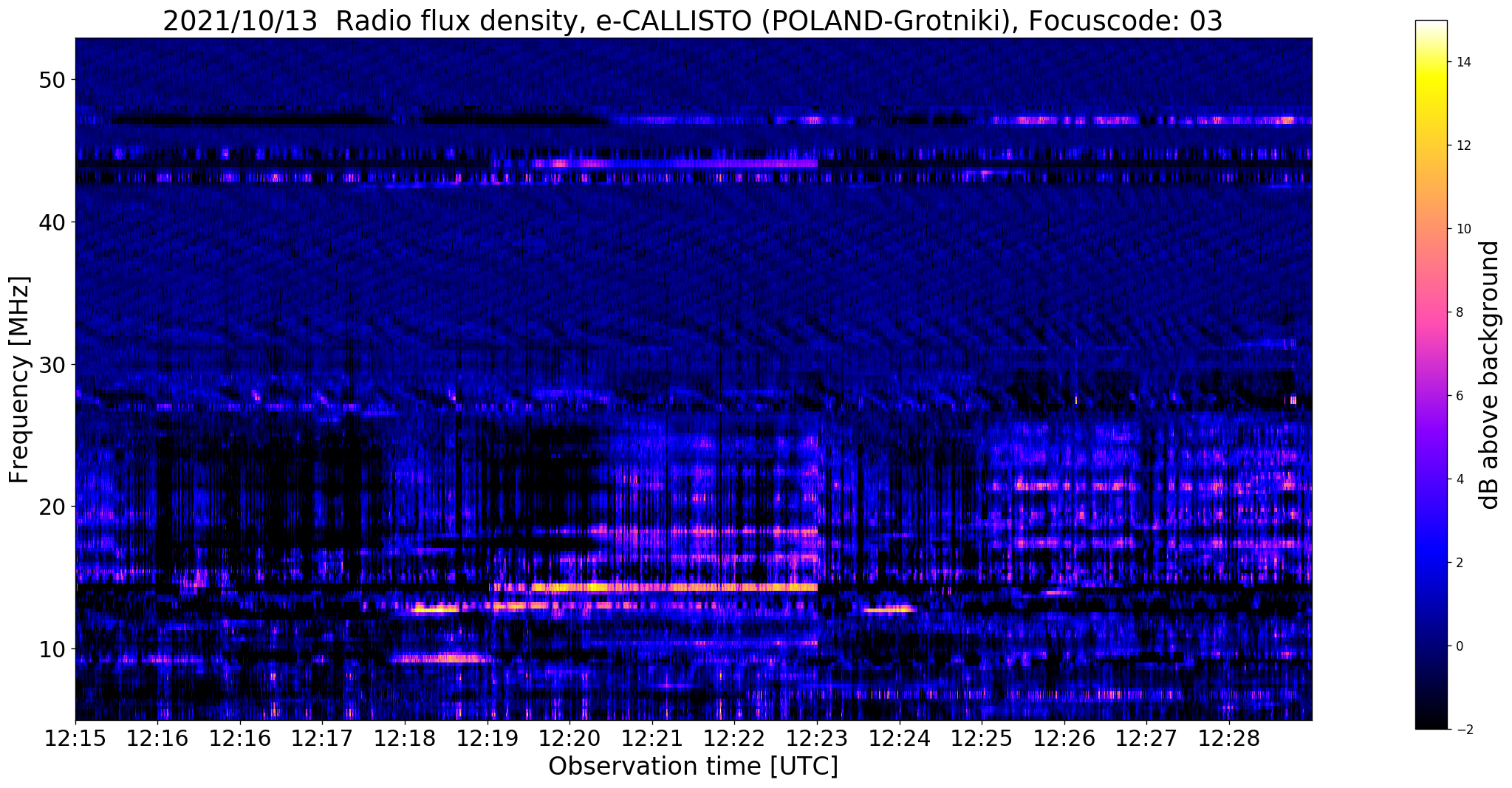This screenshot has height=788, width=1512.
Task: Click the 4 tick on the colorbar
Action: [x=1459, y=479]
